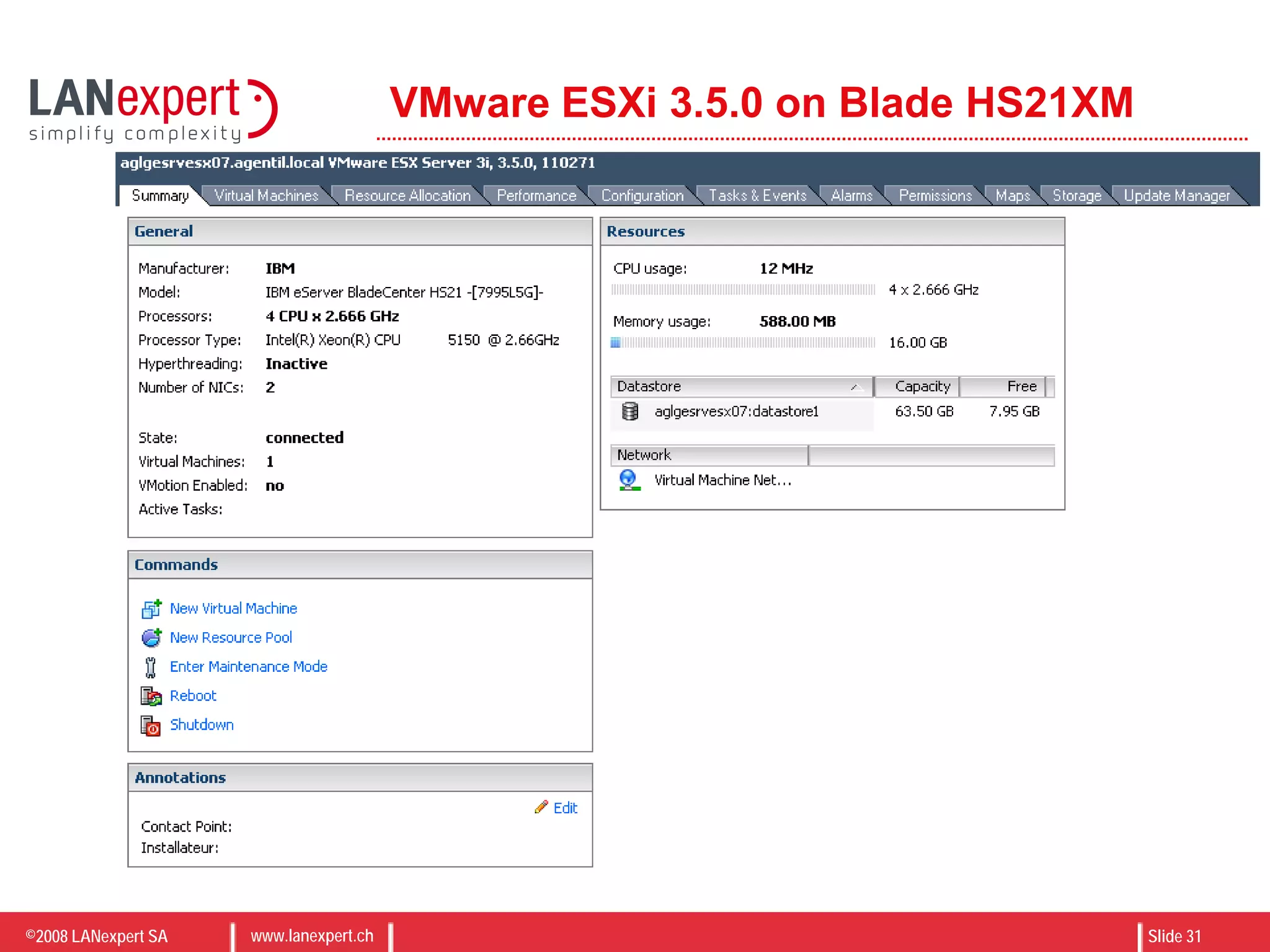This screenshot has width=1270, height=952.
Task: Sort by the Capacity column header
Action: [x=917, y=387]
